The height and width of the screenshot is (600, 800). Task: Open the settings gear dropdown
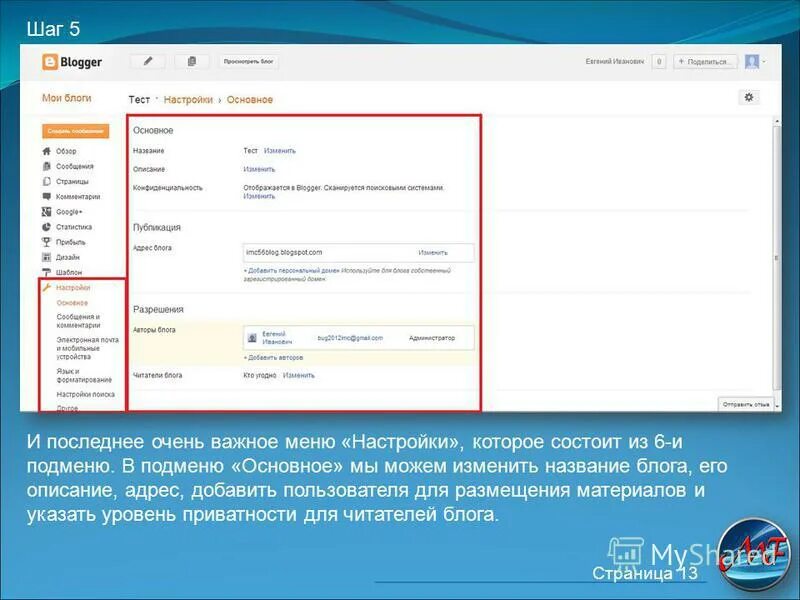tap(748, 97)
